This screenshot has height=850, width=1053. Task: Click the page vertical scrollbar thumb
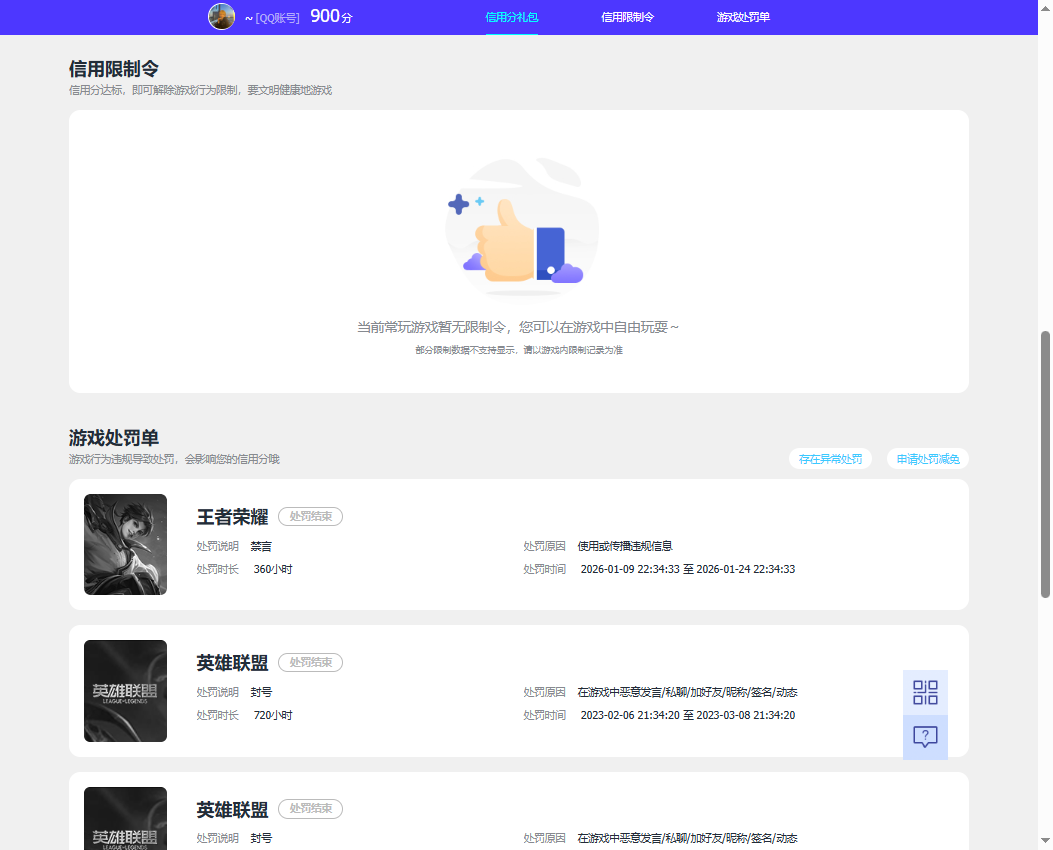coord(1045,464)
